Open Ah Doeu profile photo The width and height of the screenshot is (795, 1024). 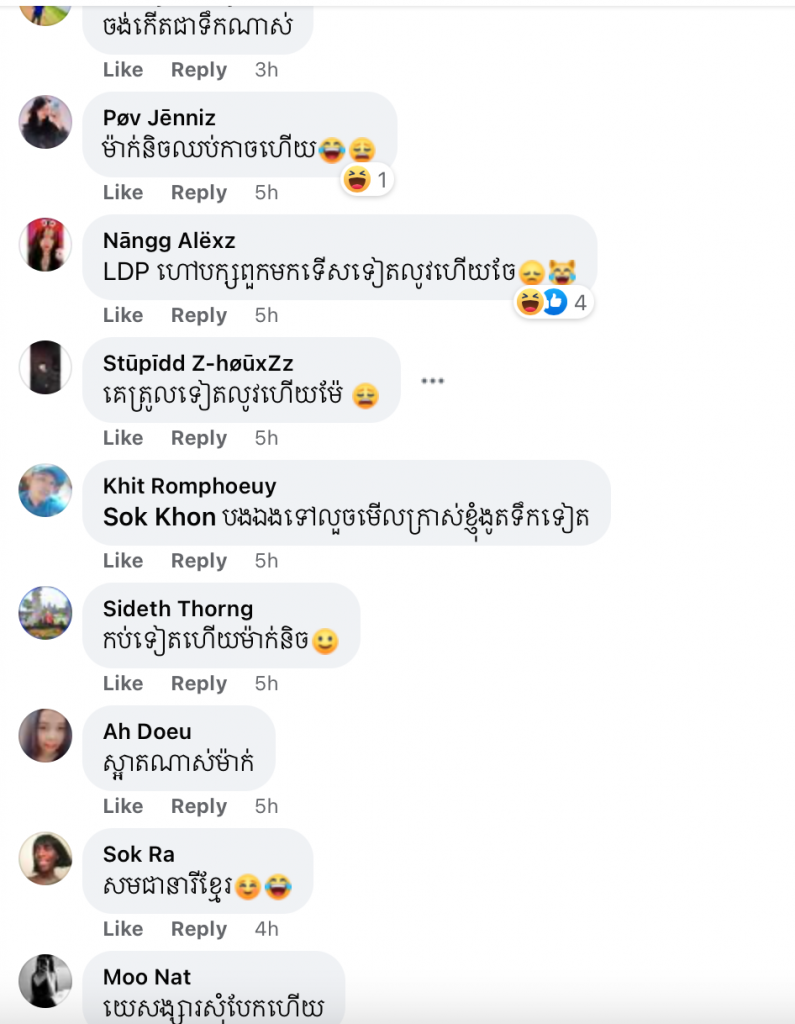[x=45, y=736]
